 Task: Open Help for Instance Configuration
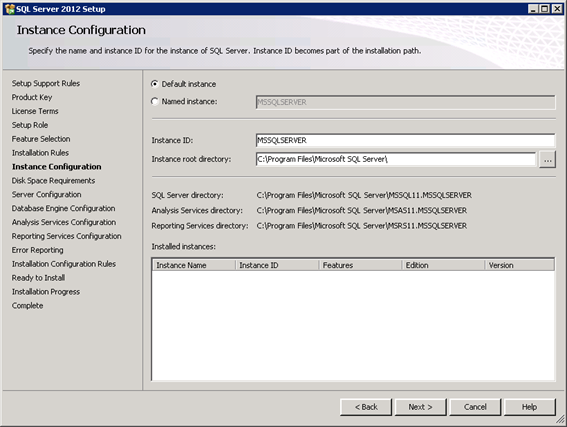(529, 407)
